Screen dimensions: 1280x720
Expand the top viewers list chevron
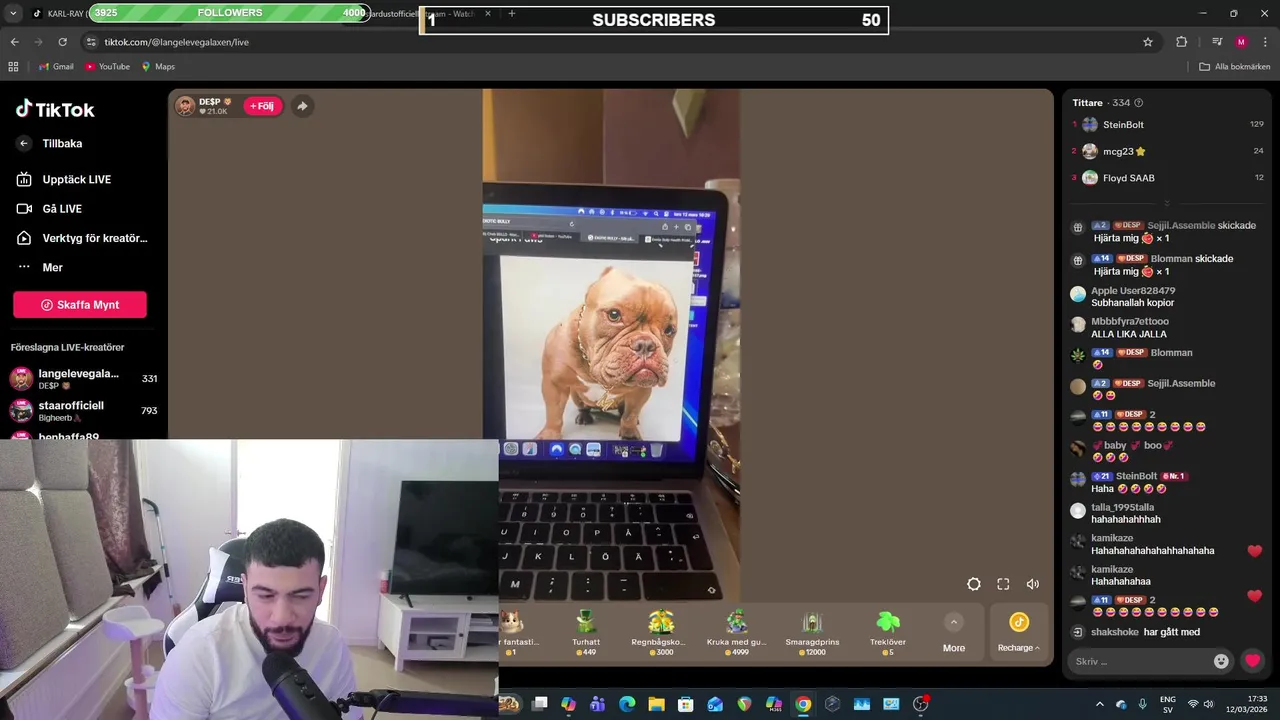click(1166, 203)
